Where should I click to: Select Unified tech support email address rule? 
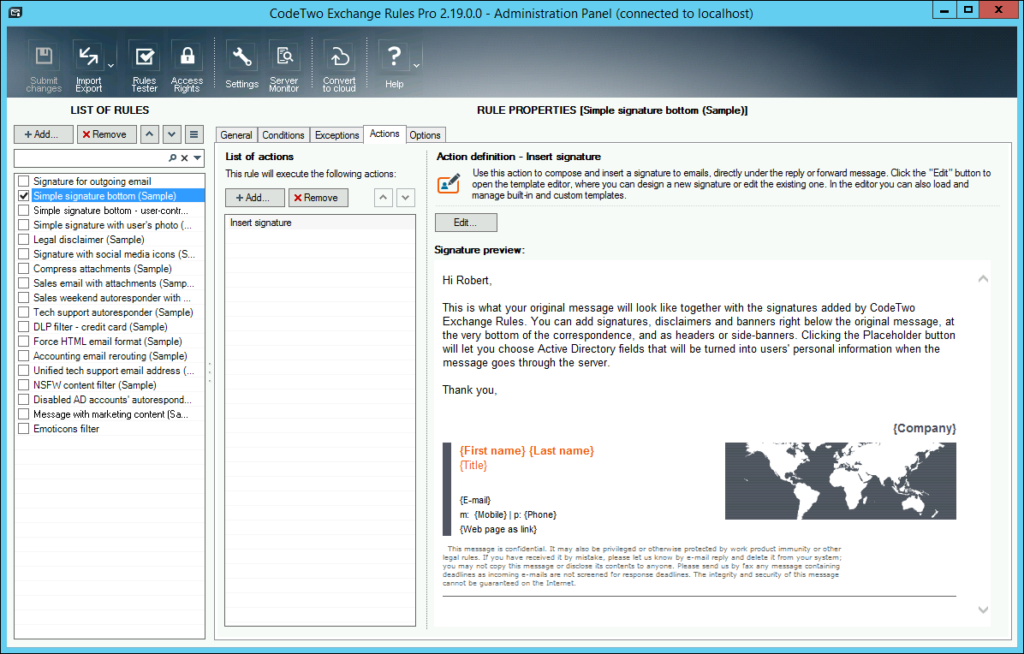pos(114,370)
